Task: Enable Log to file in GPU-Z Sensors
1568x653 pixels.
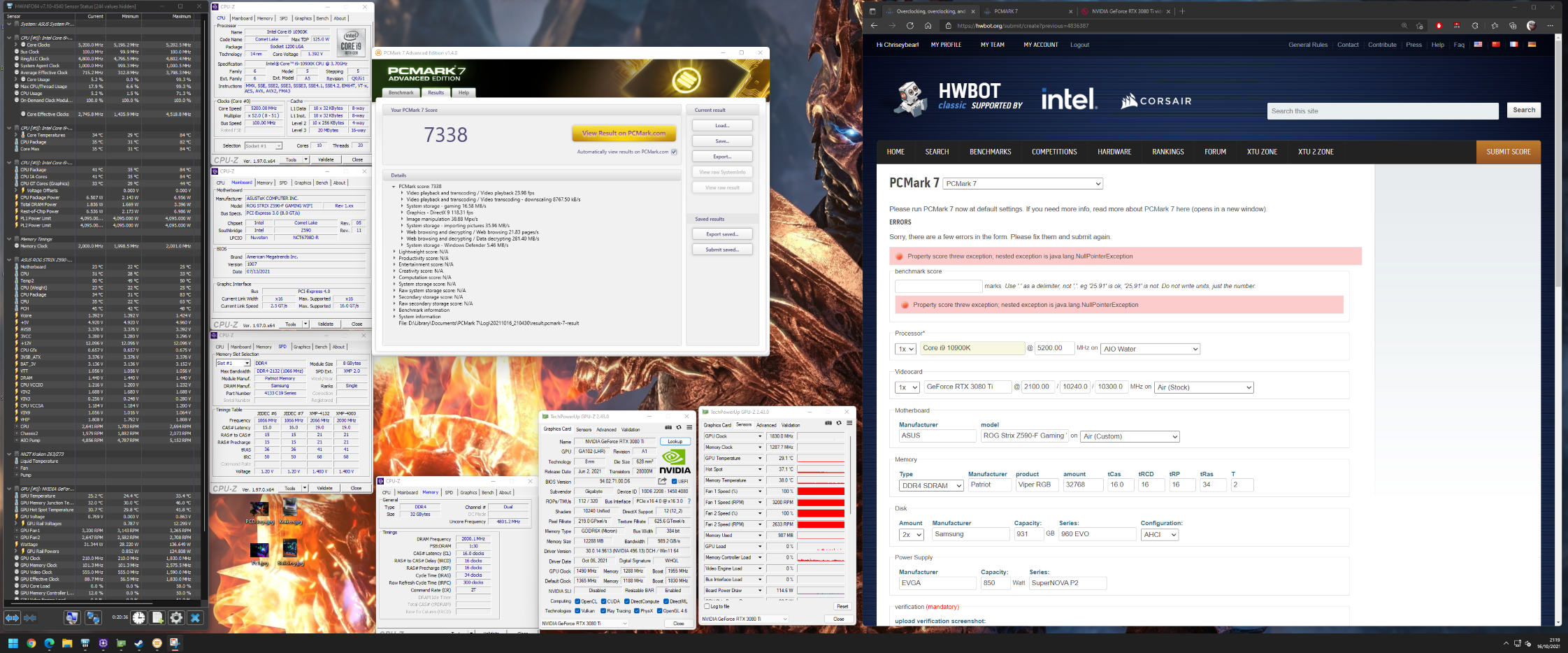Action: pos(707,606)
